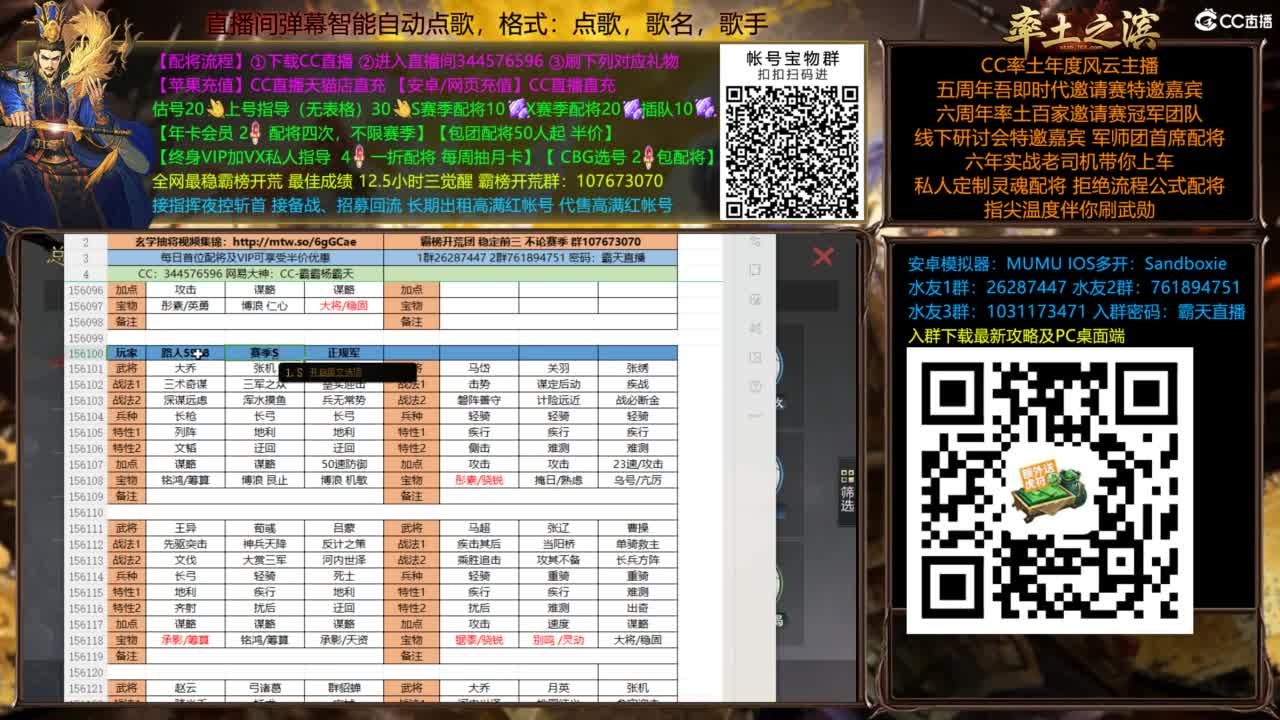
Task: Select the swap-arrows icon in the side toolbar
Action: pos(757,324)
